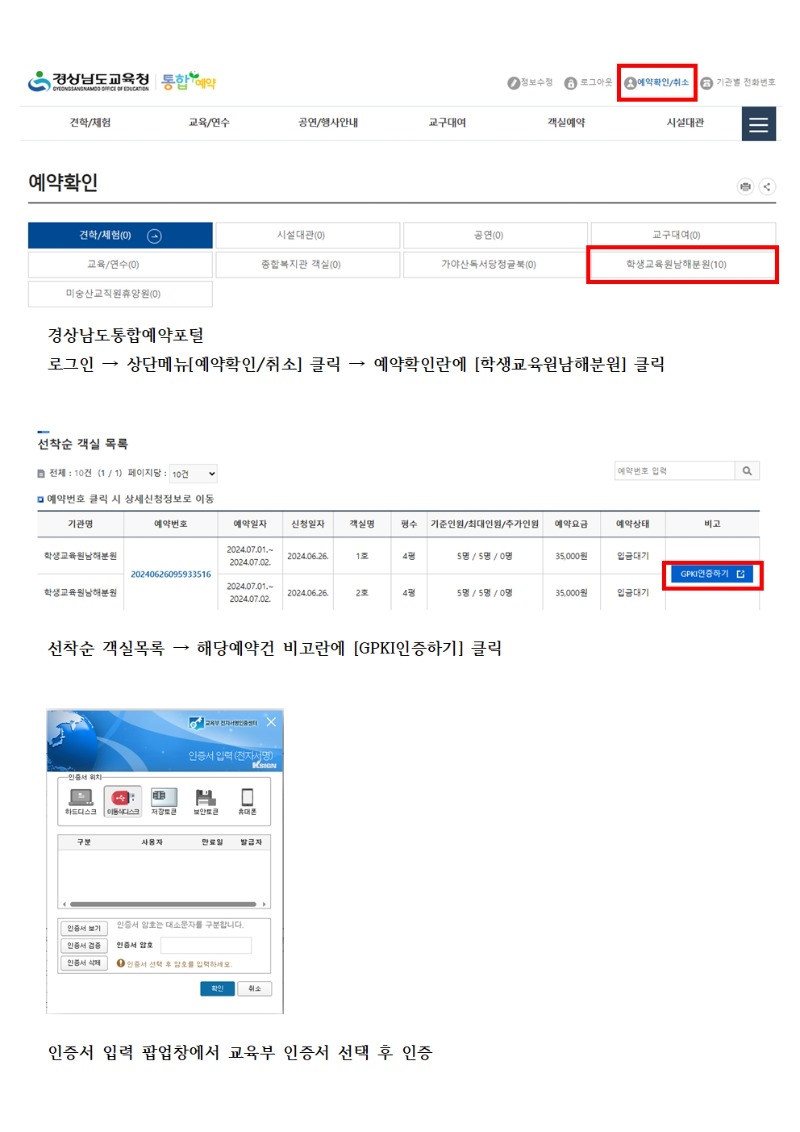Select the 저장토큰 certificate storage icon

point(163,797)
